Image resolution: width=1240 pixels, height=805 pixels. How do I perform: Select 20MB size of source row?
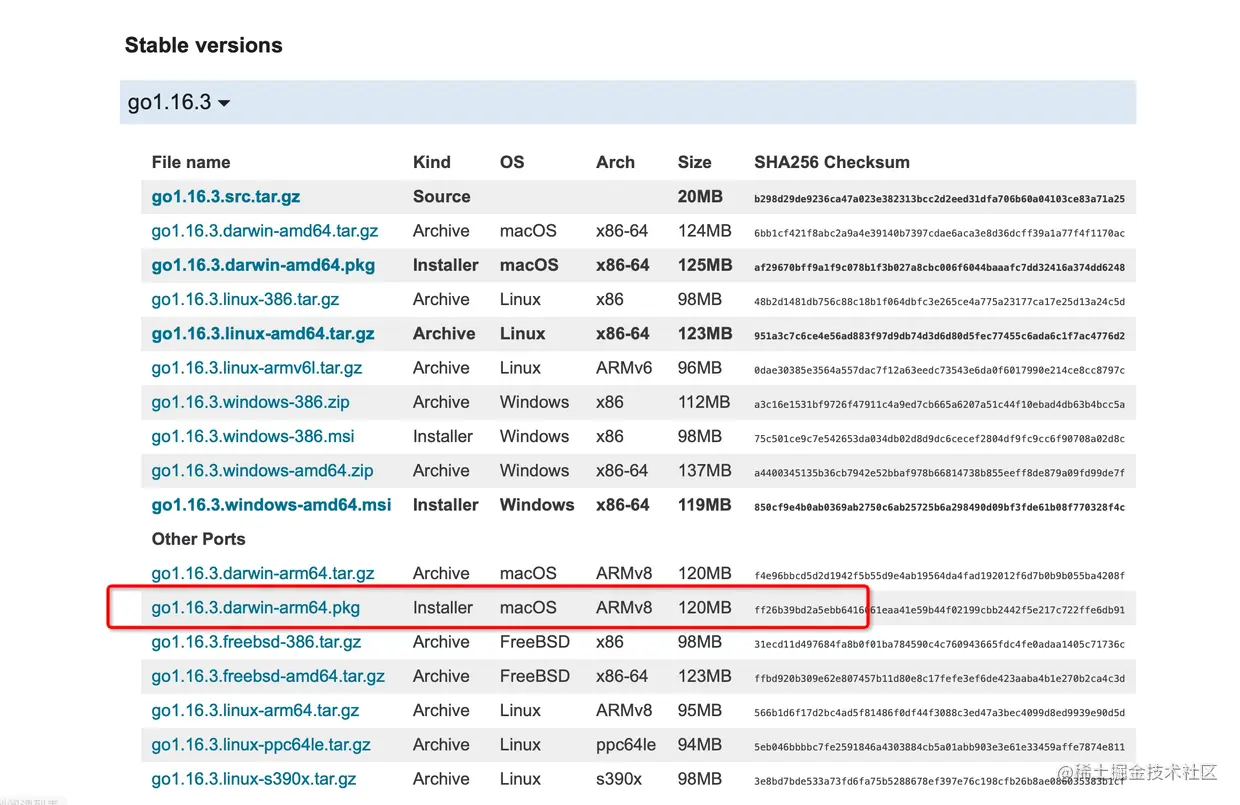pos(700,197)
